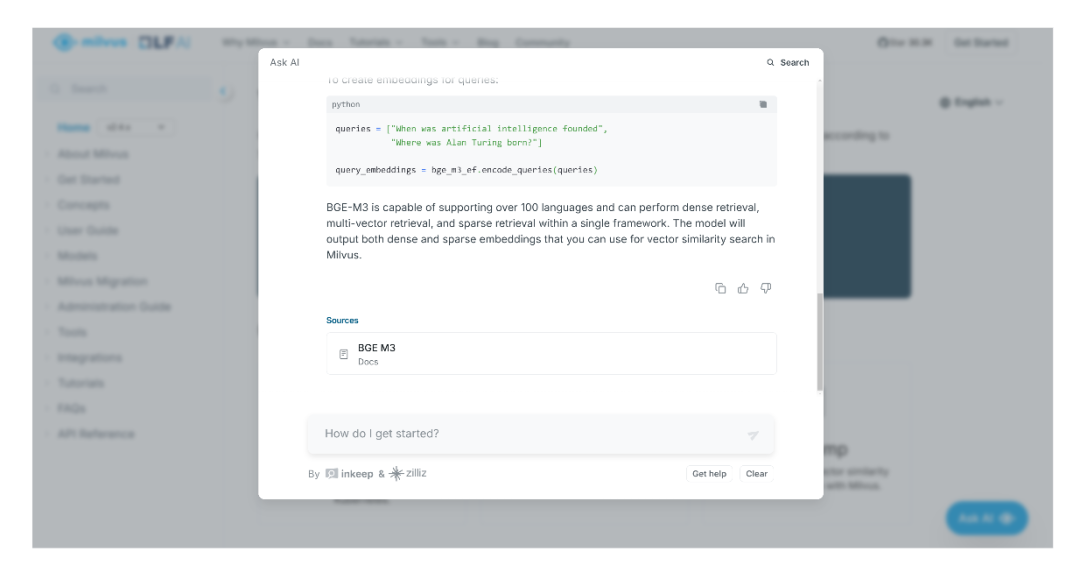Expand Integrations in the sidebar
Viewport: 1080px width, 579px height.
(90, 358)
